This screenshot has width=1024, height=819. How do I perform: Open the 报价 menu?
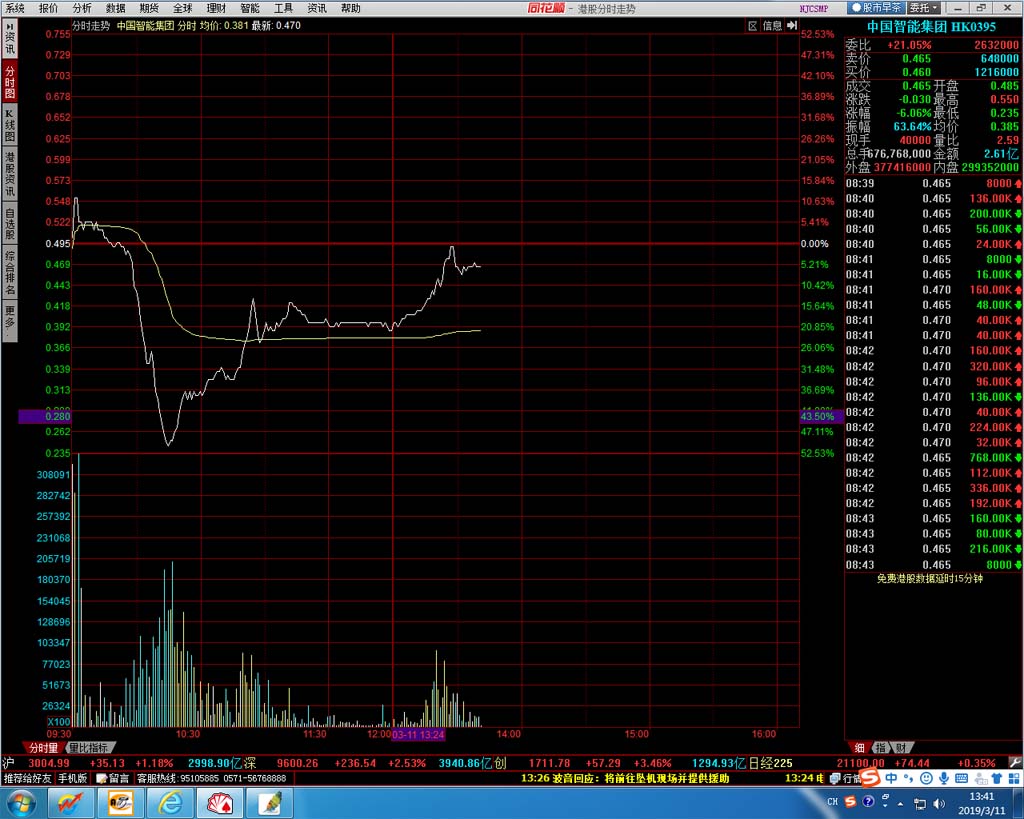[48, 8]
